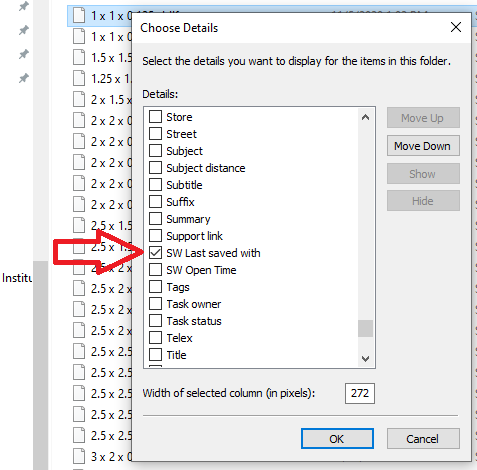
Task: Click the details list scroll up arrow
Action: (x=365, y=117)
